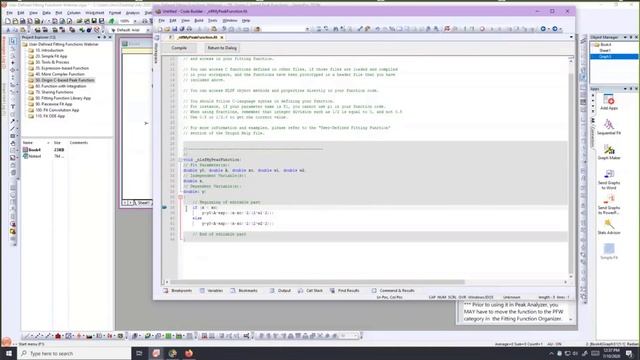The height and width of the screenshot is (360, 640).
Task: Click the Return to Dialog button
Action: coord(222,48)
